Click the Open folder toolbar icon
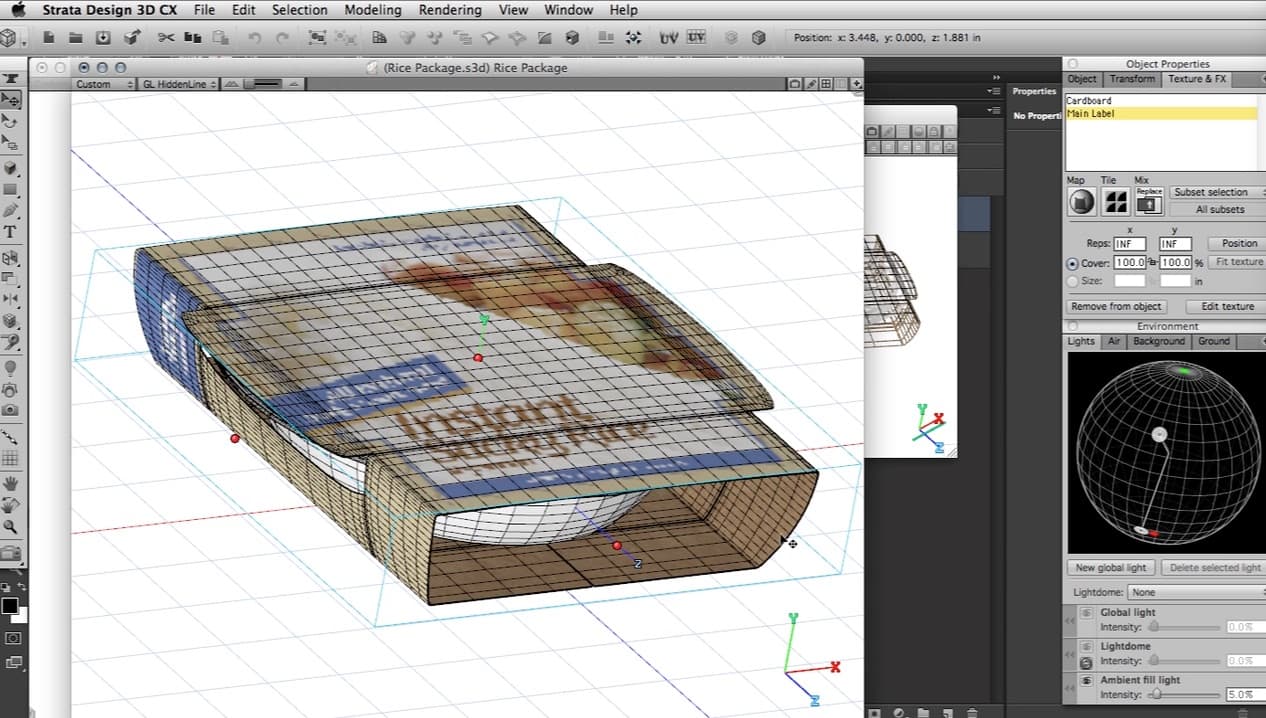This screenshot has width=1266, height=718. 76,38
